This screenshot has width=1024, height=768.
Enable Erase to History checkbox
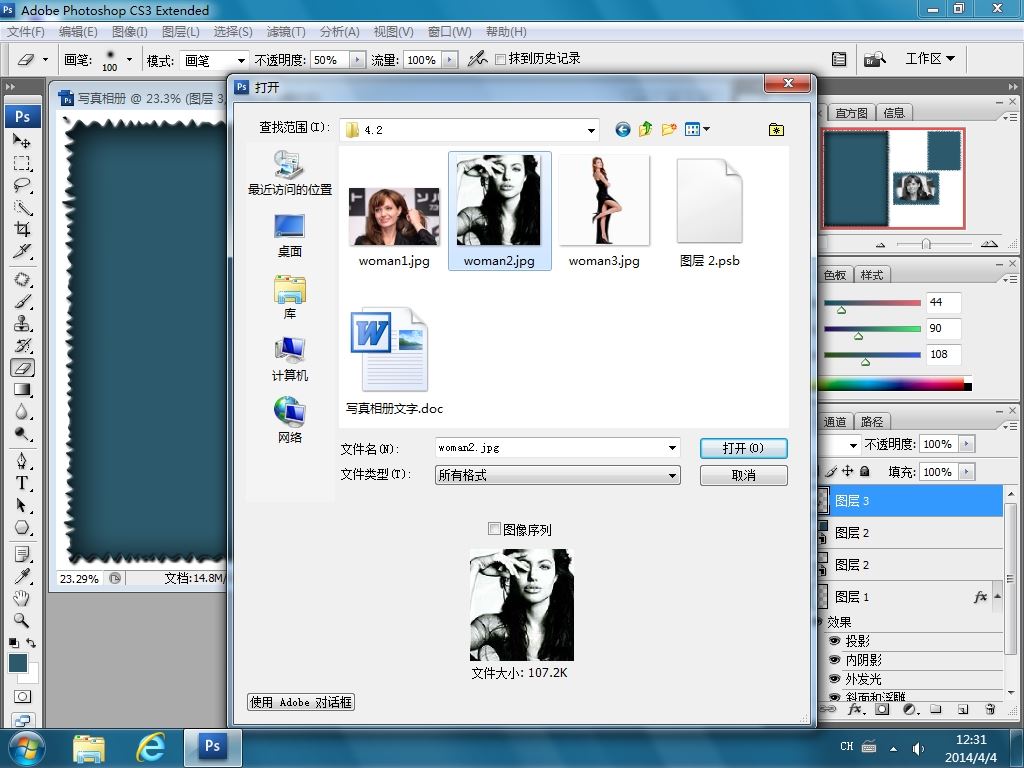point(500,59)
